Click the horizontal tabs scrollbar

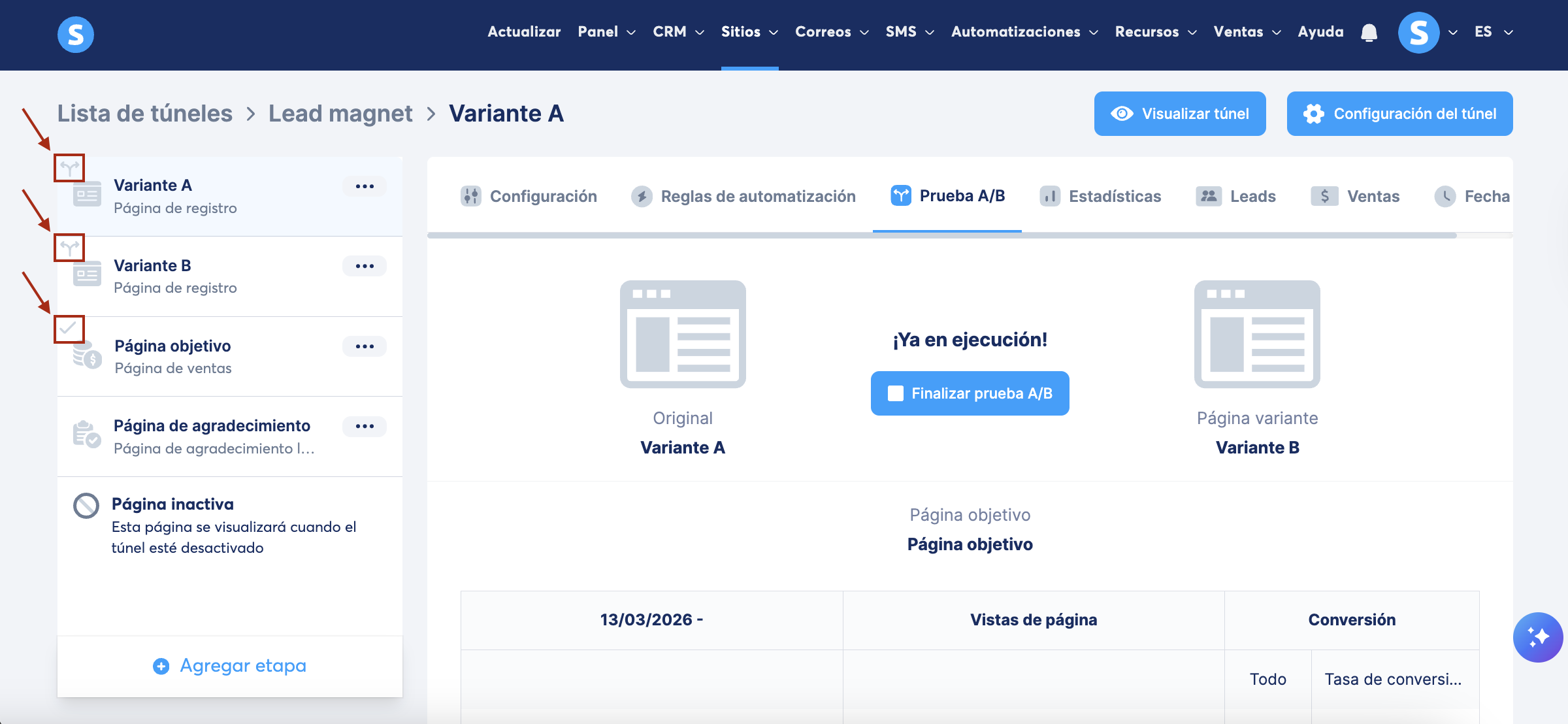(941, 235)
